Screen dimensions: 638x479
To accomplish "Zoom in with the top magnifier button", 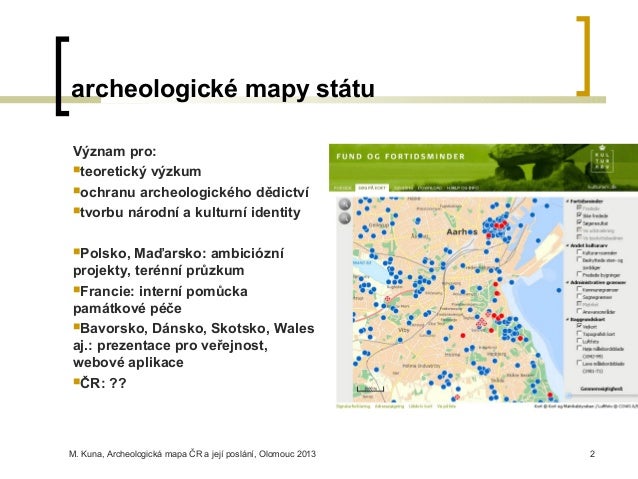I will [345, 204].
